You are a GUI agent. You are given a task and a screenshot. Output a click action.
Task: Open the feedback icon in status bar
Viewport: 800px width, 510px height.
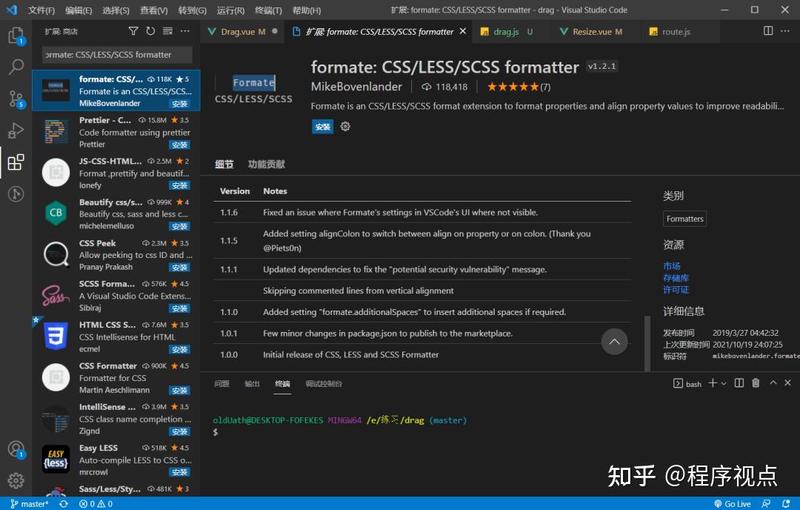pyautogui.click(x=766, y=504)
